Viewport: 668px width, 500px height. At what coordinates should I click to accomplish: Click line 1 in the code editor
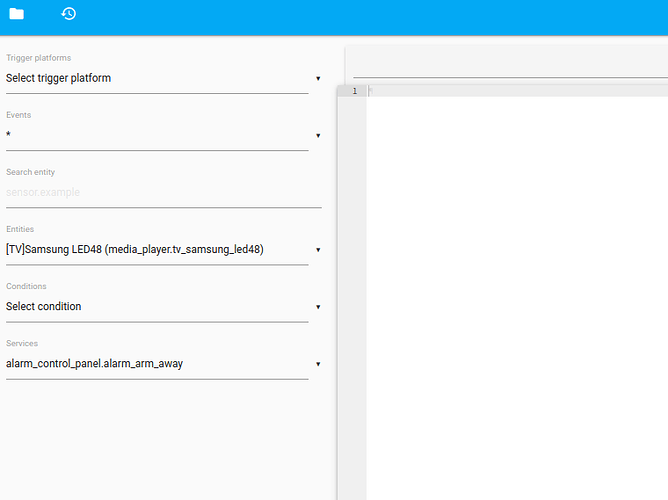tap(517, 91)
